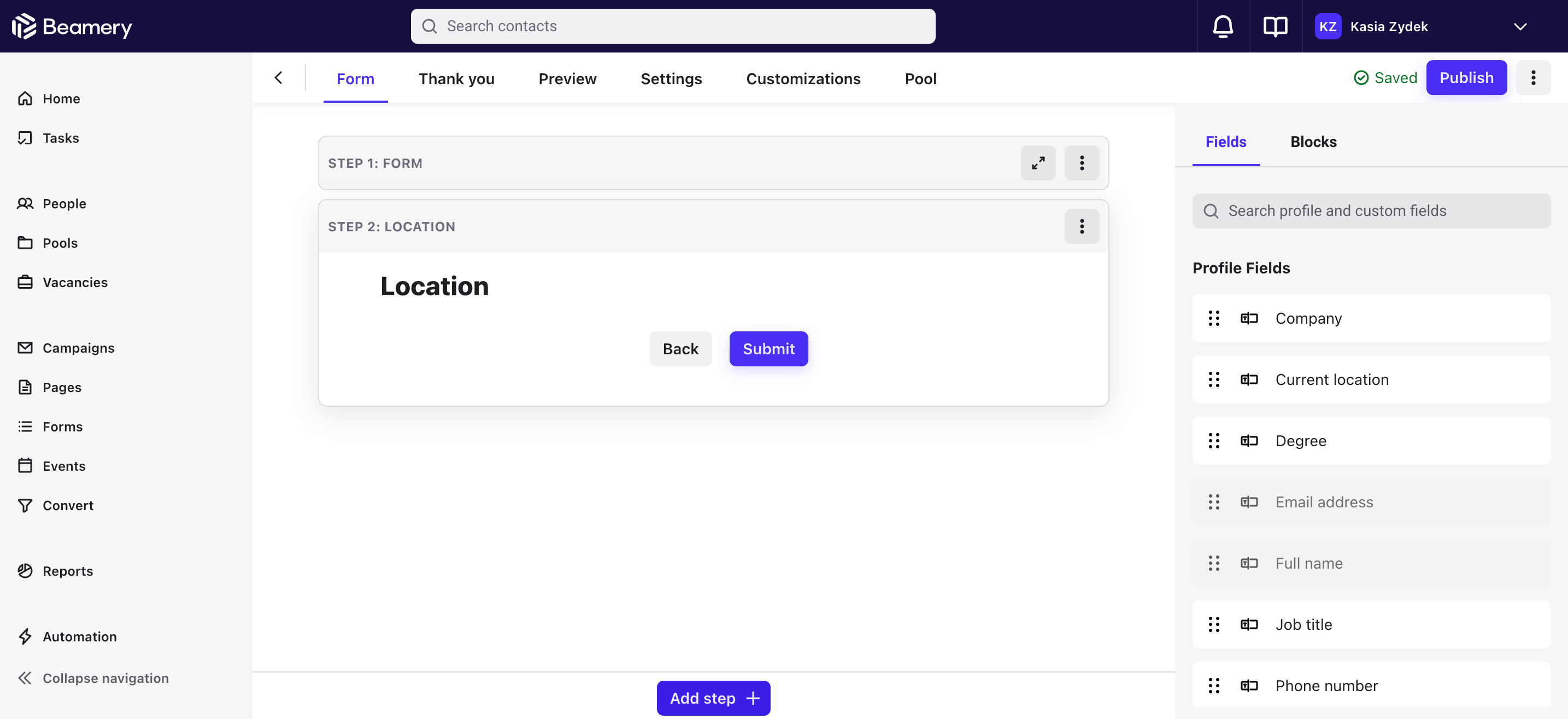Click the text-field icon beside Degree
The image size is (1568, 719).
pyautogui.click(x=1249, y=441)
